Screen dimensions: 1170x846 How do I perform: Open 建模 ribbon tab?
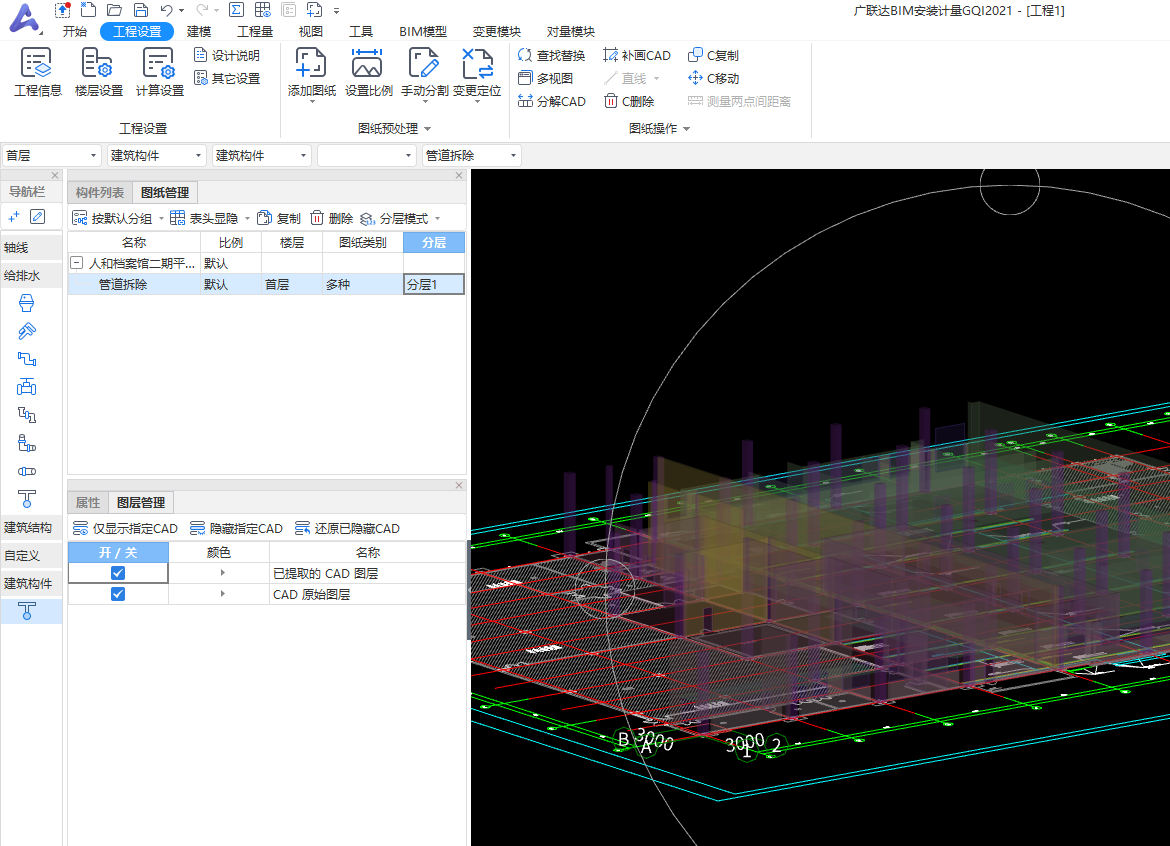pos(198,31)
